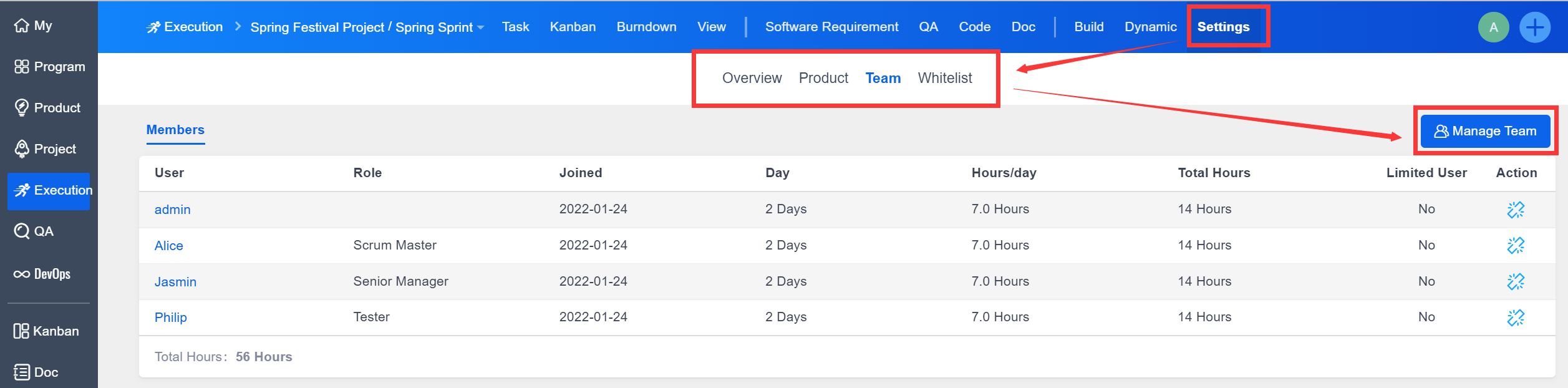Open the Jasmin user profile link

click(175, 282)
